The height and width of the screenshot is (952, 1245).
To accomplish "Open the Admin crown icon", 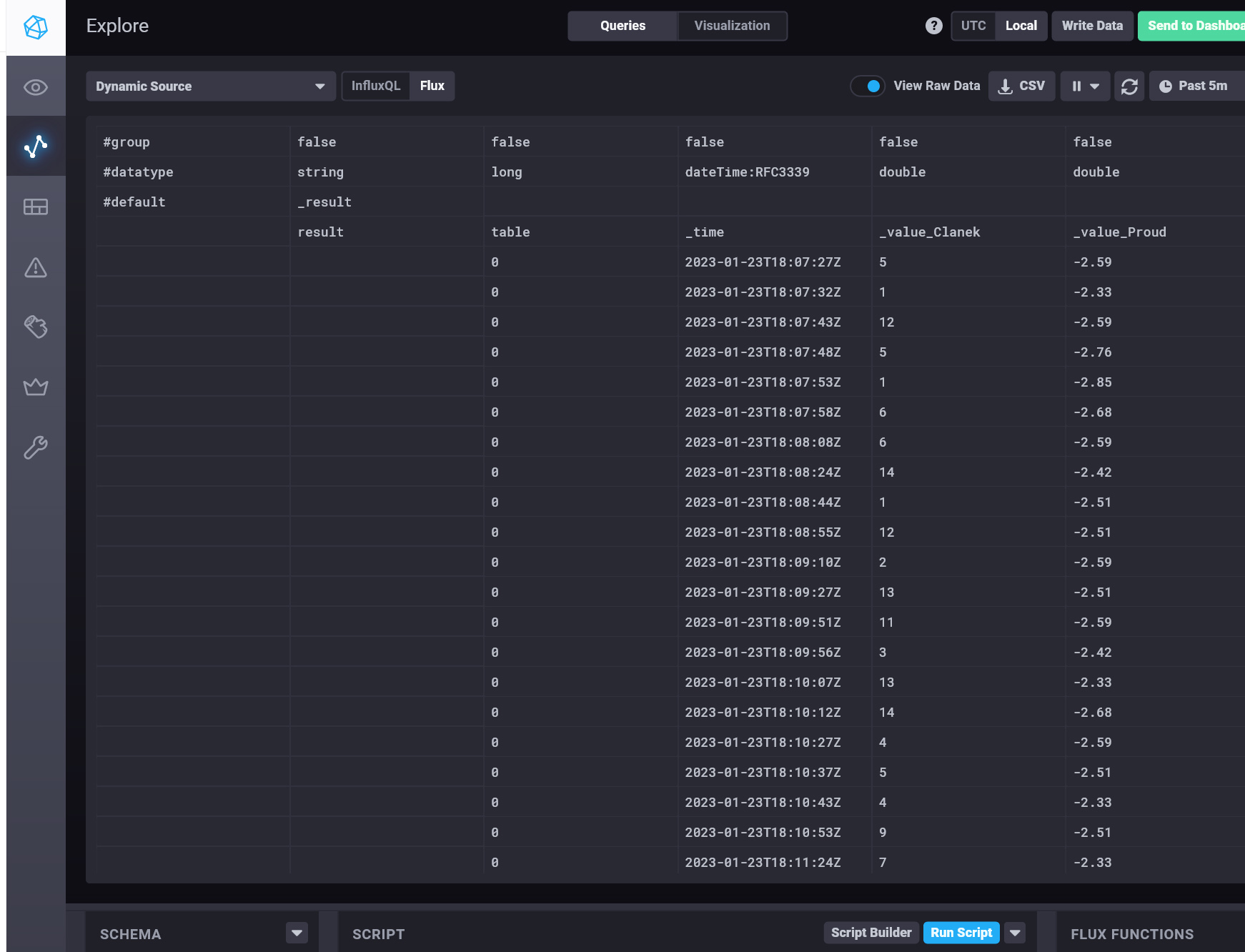I will (x=36, y=387).
